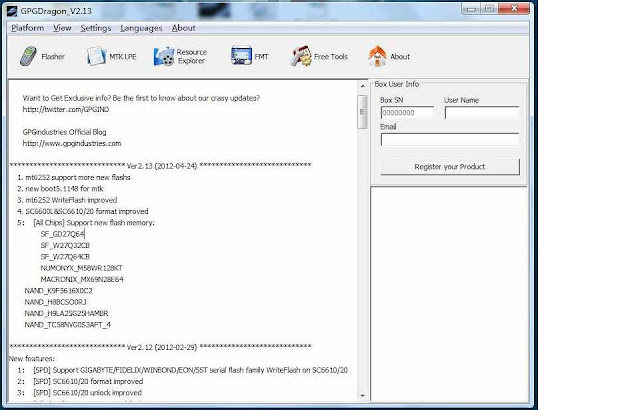Click the About house icon
The height and width of the screenshot is (410, 640).
coord(377,56)
